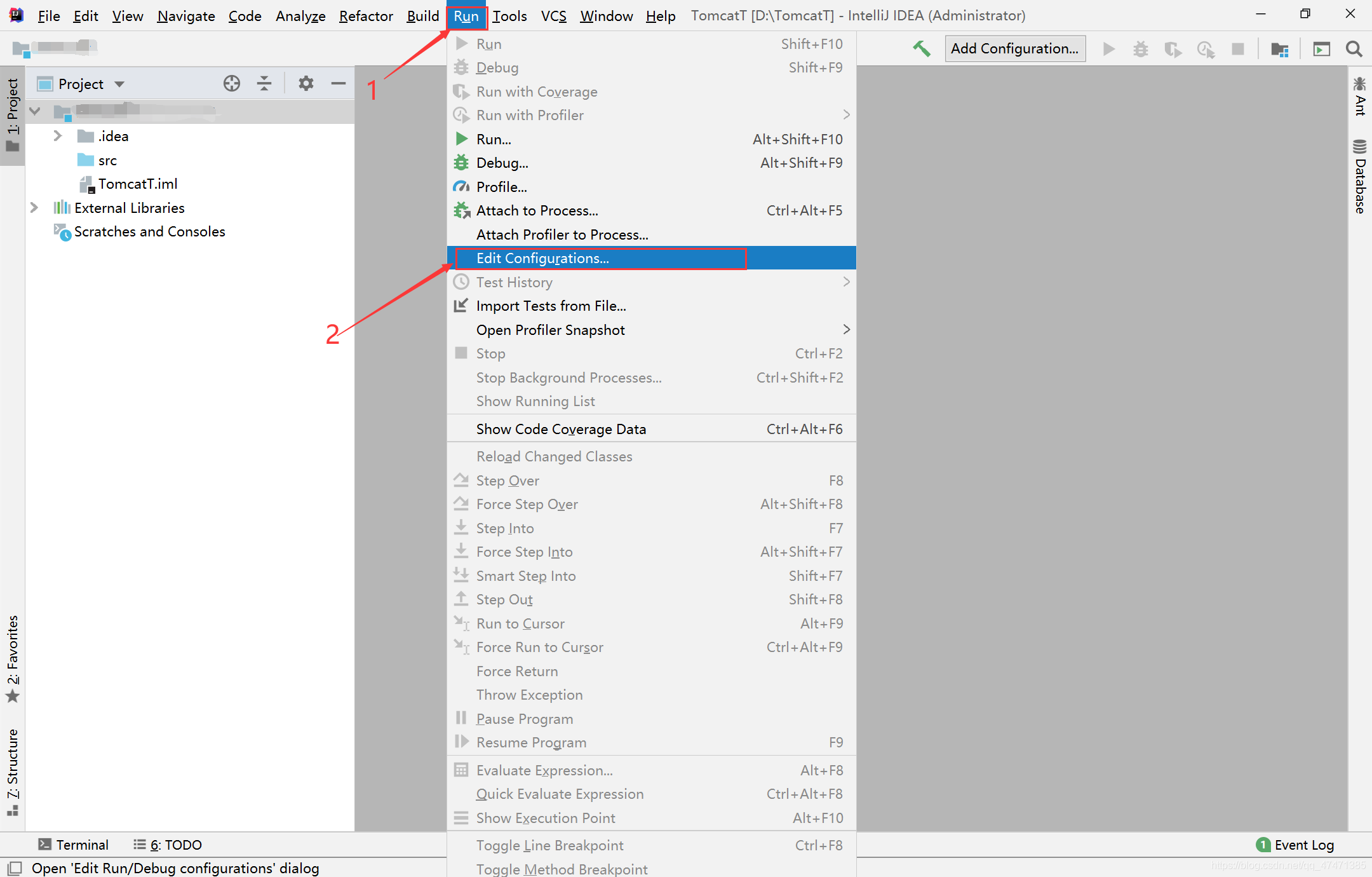Open the View menu
This screenshot has width=1372, height=877.
pos(127,16)
